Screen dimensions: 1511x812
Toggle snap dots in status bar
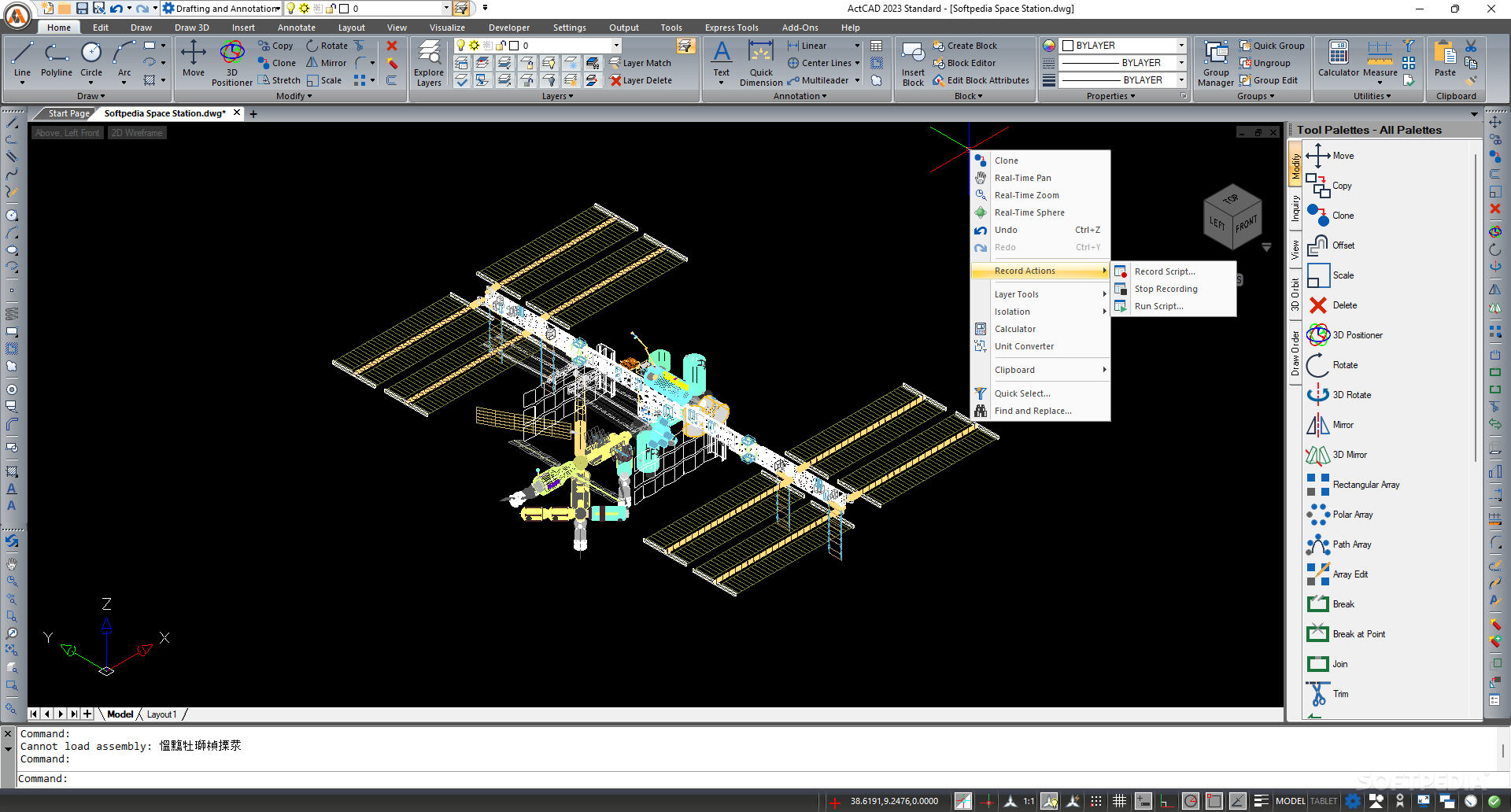pos(1095,801)
